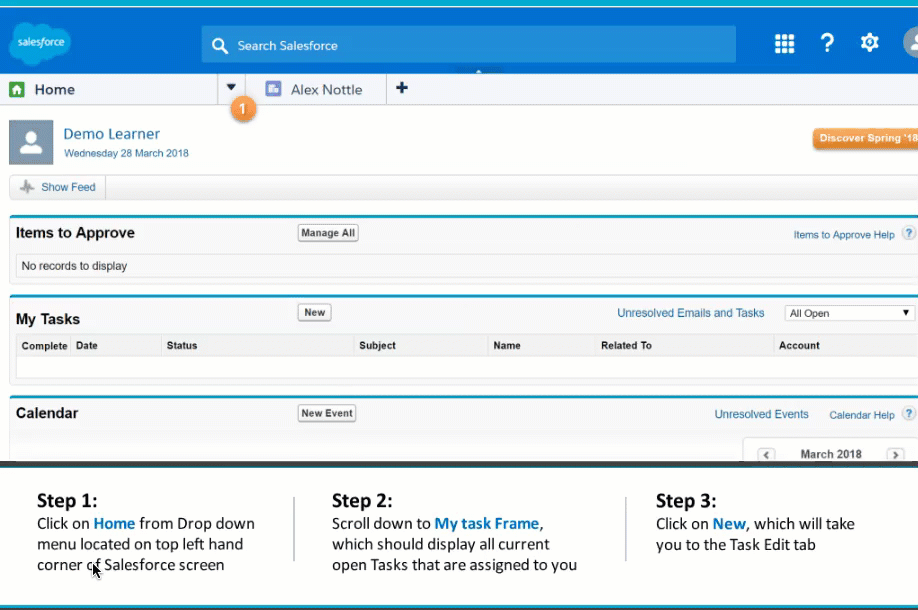Open Unresolved Events link
Viewport: 918px width, 610px height.
(x=761, y=414)
